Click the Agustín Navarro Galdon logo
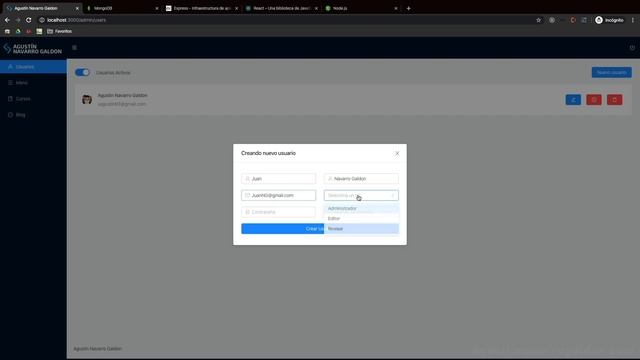The image size is (640, 360). (33, 49)
